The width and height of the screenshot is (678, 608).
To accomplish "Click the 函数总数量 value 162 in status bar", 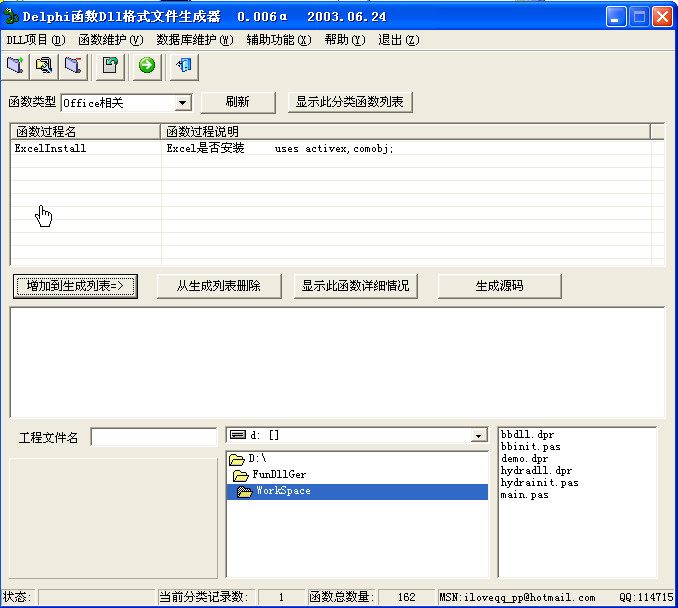I will (x=406, y=597).
